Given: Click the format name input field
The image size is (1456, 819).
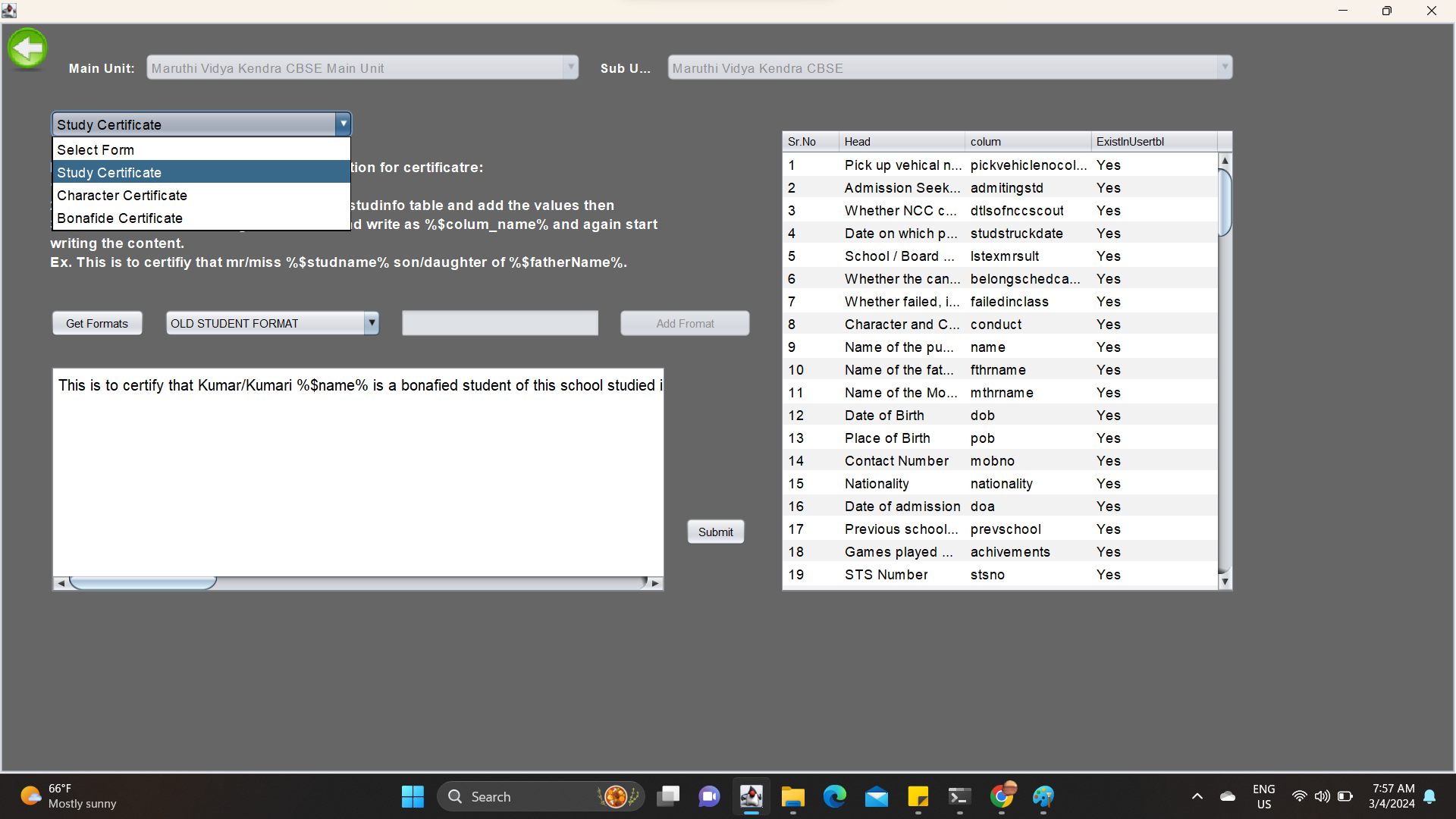Looking at the screenshot, I should tap(500, 323).
